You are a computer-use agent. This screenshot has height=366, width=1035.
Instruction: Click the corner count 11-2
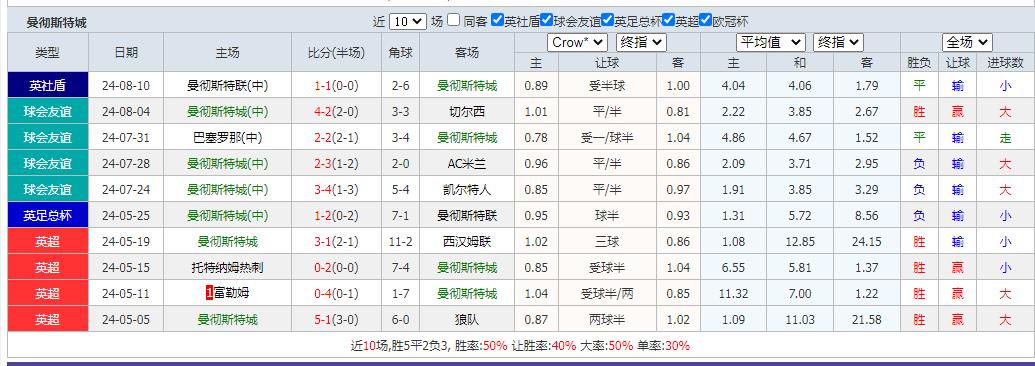pos(401,242)
